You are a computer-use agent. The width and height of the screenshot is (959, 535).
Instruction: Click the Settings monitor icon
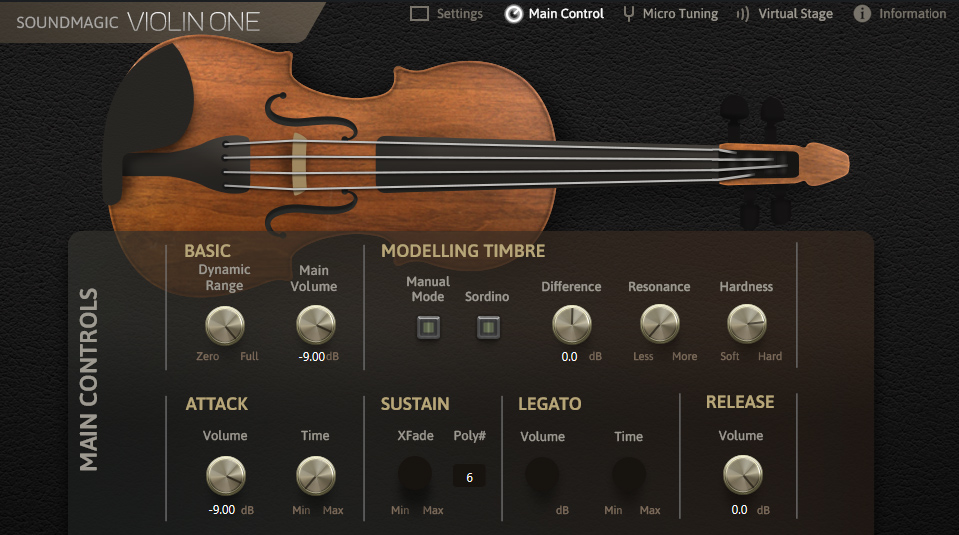pos(420,14)
